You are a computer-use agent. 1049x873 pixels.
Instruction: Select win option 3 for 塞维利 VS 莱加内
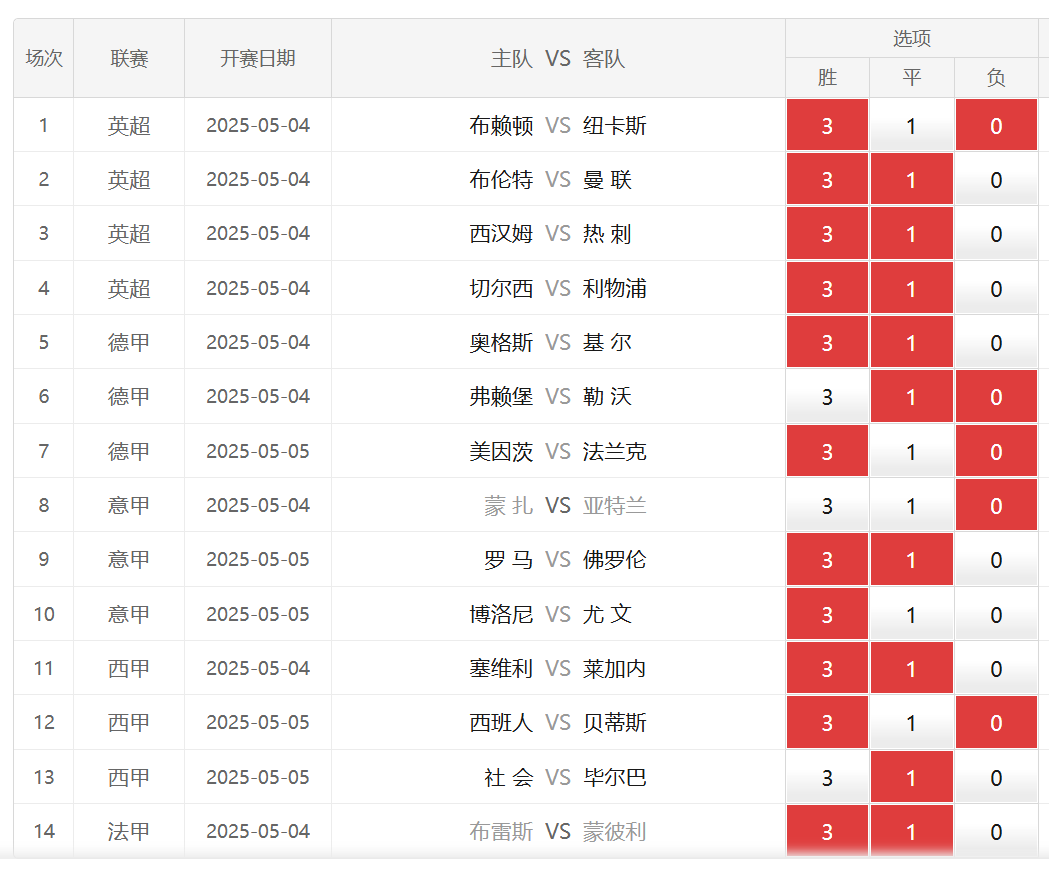click(827, 668)
